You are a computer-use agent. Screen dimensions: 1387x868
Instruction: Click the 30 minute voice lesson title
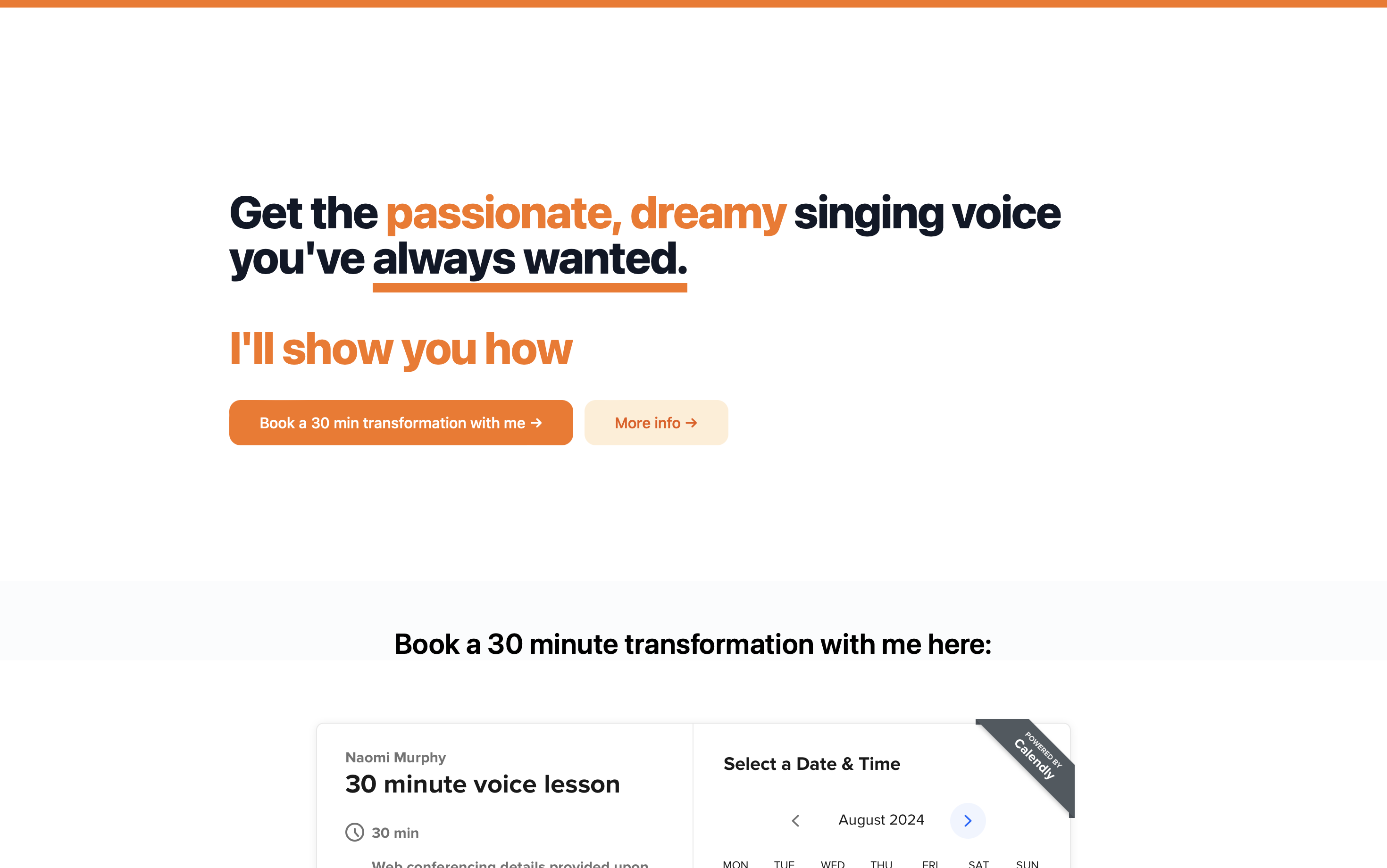(482, 784)
